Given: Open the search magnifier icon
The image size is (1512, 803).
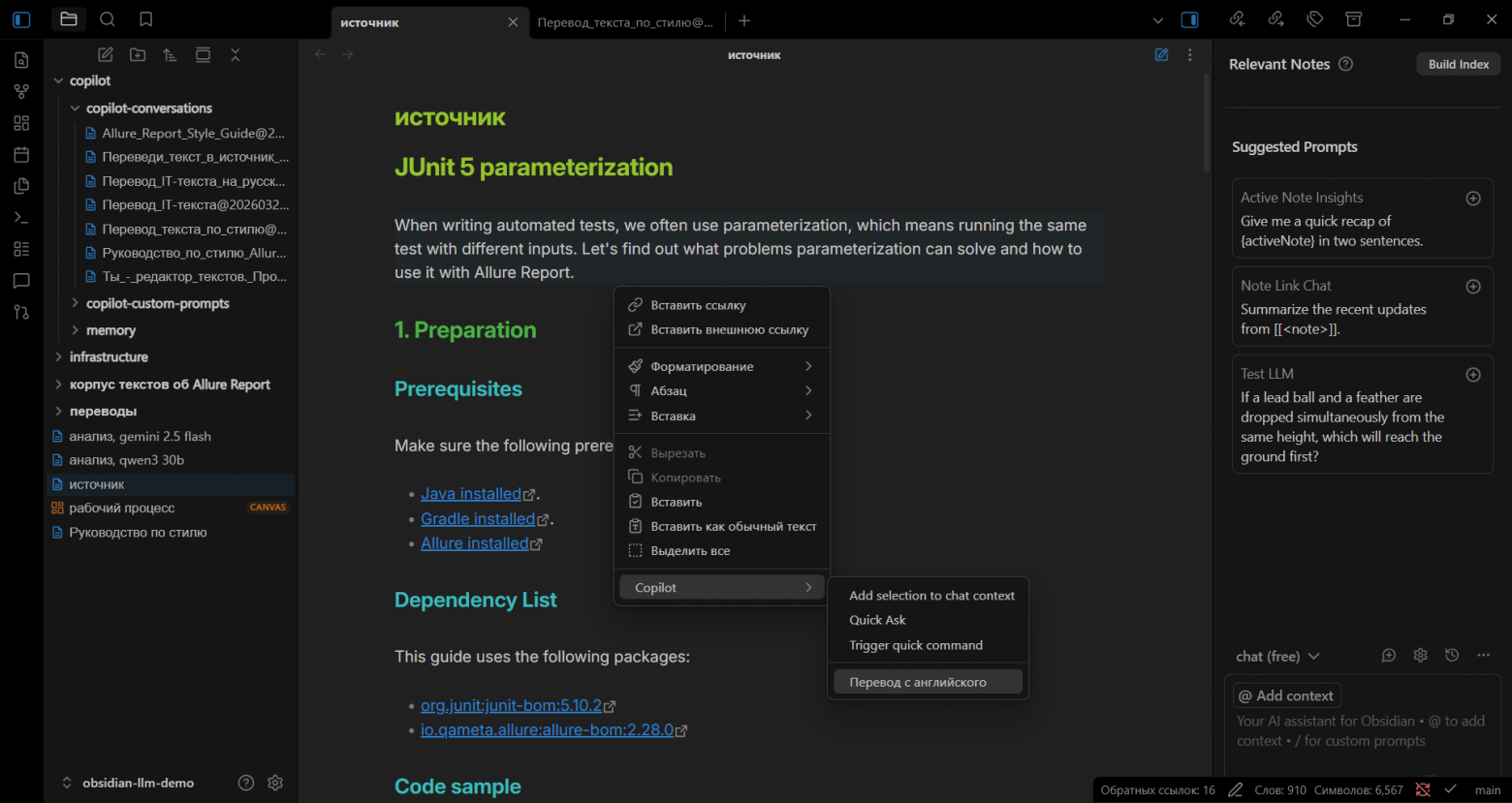Looking at the screenshot, I should tap(108, 19).
